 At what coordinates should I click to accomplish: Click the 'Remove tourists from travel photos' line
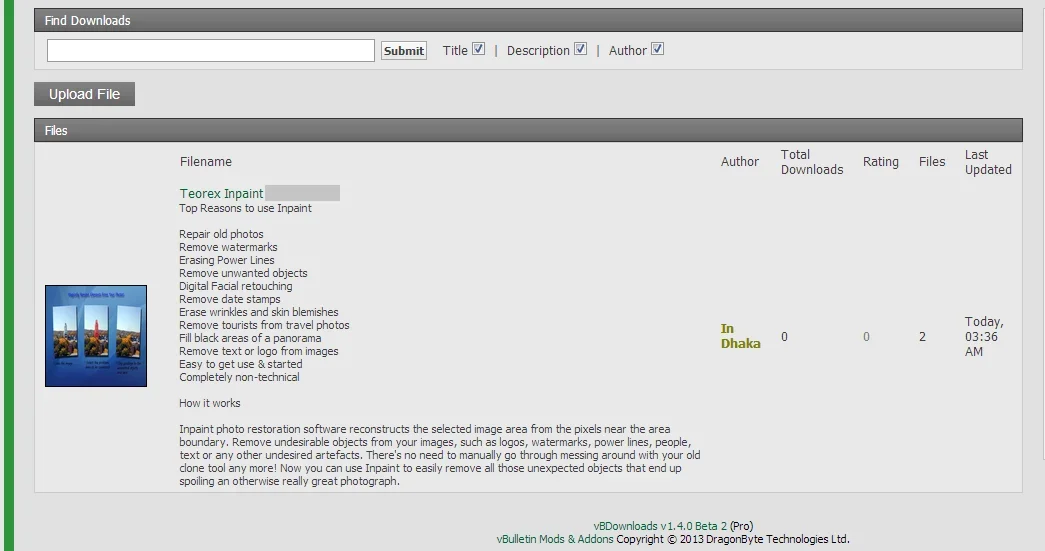click(x=264, y=324)
